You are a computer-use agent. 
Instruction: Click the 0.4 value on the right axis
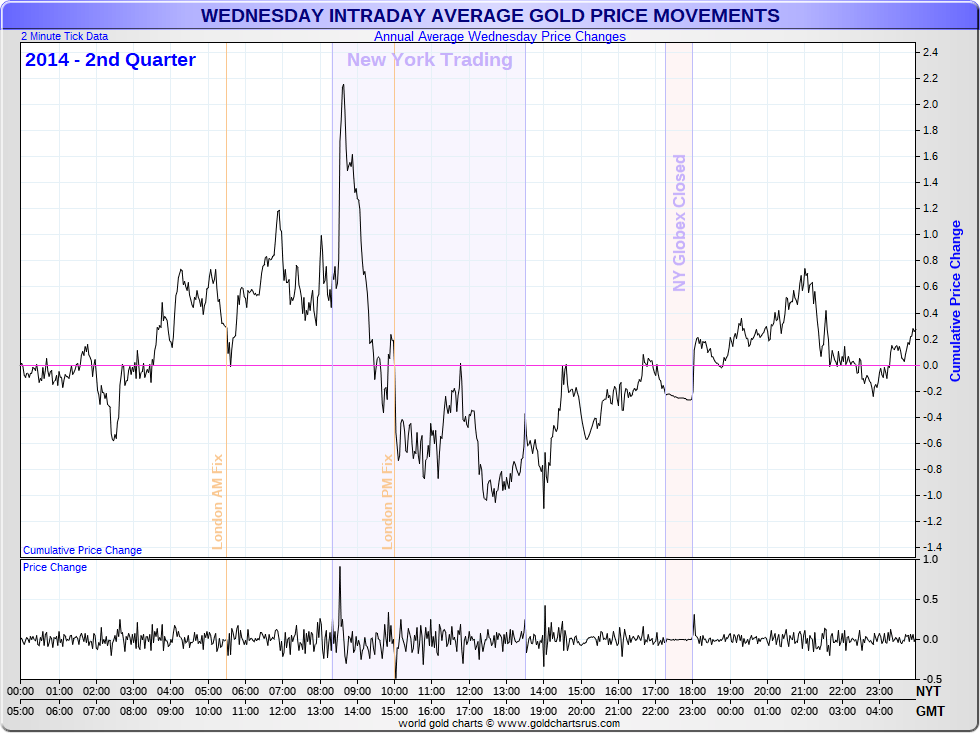tap(930, 313)
